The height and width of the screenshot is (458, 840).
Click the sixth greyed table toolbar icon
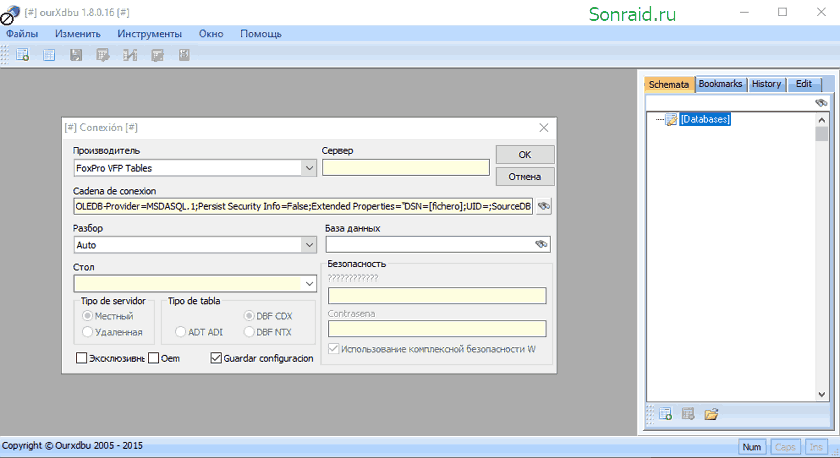(157, 55)
